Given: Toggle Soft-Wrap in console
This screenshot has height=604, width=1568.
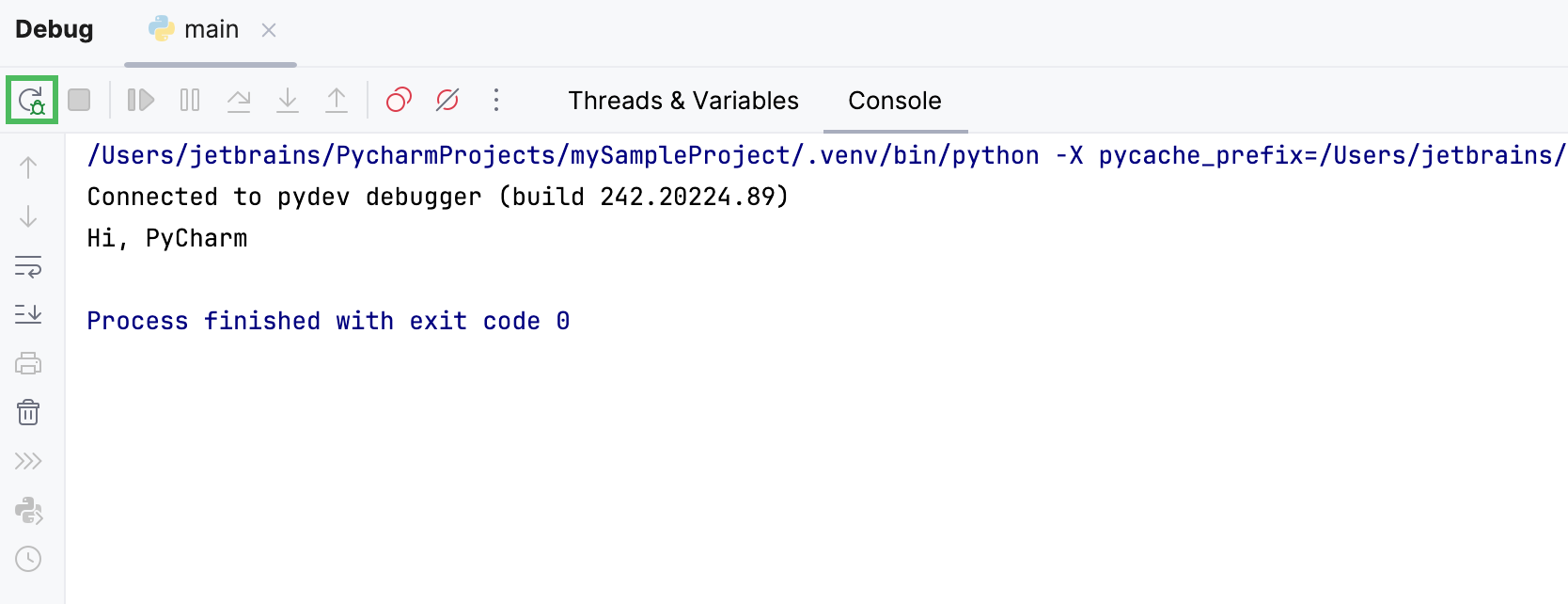Looking at the screenshot, I should pyautogui.click(x=28, y=266).
